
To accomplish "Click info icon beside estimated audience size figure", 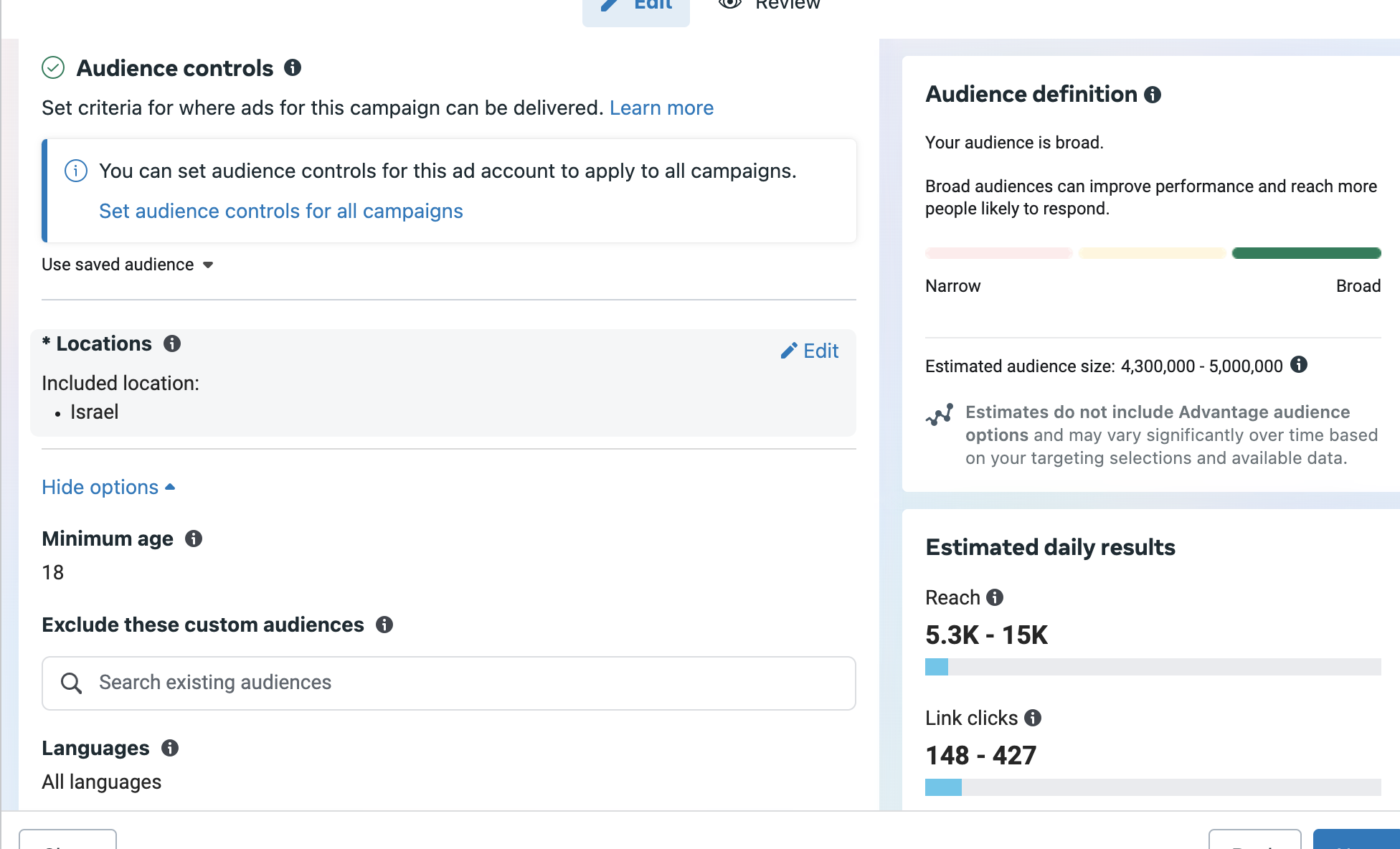I will [1300, 366].
